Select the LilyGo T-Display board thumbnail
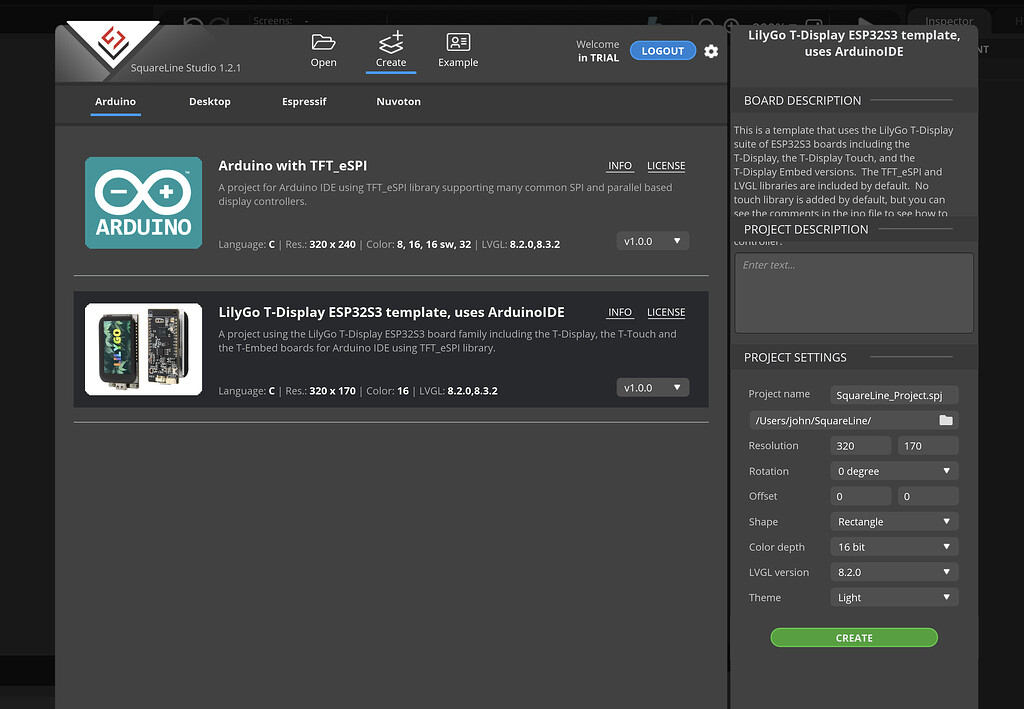Image resolution: width=1024 pixels, height=709 pixels. coord(143,349)
